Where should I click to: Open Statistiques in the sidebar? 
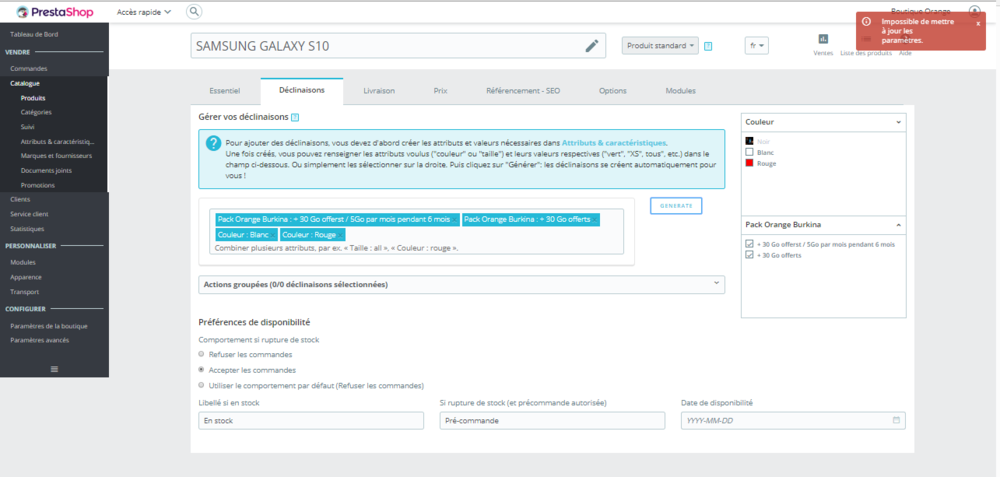tap(27, 229)
